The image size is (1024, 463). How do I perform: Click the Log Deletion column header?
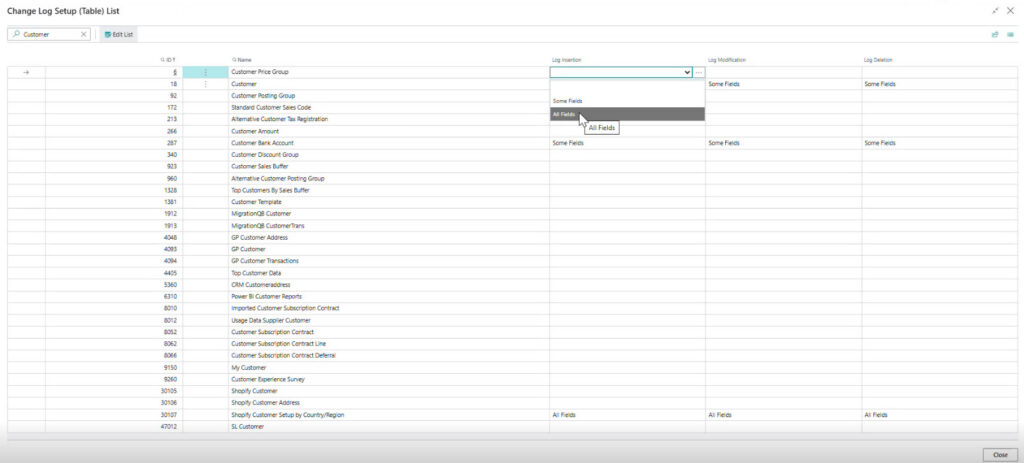coord(878,59)
